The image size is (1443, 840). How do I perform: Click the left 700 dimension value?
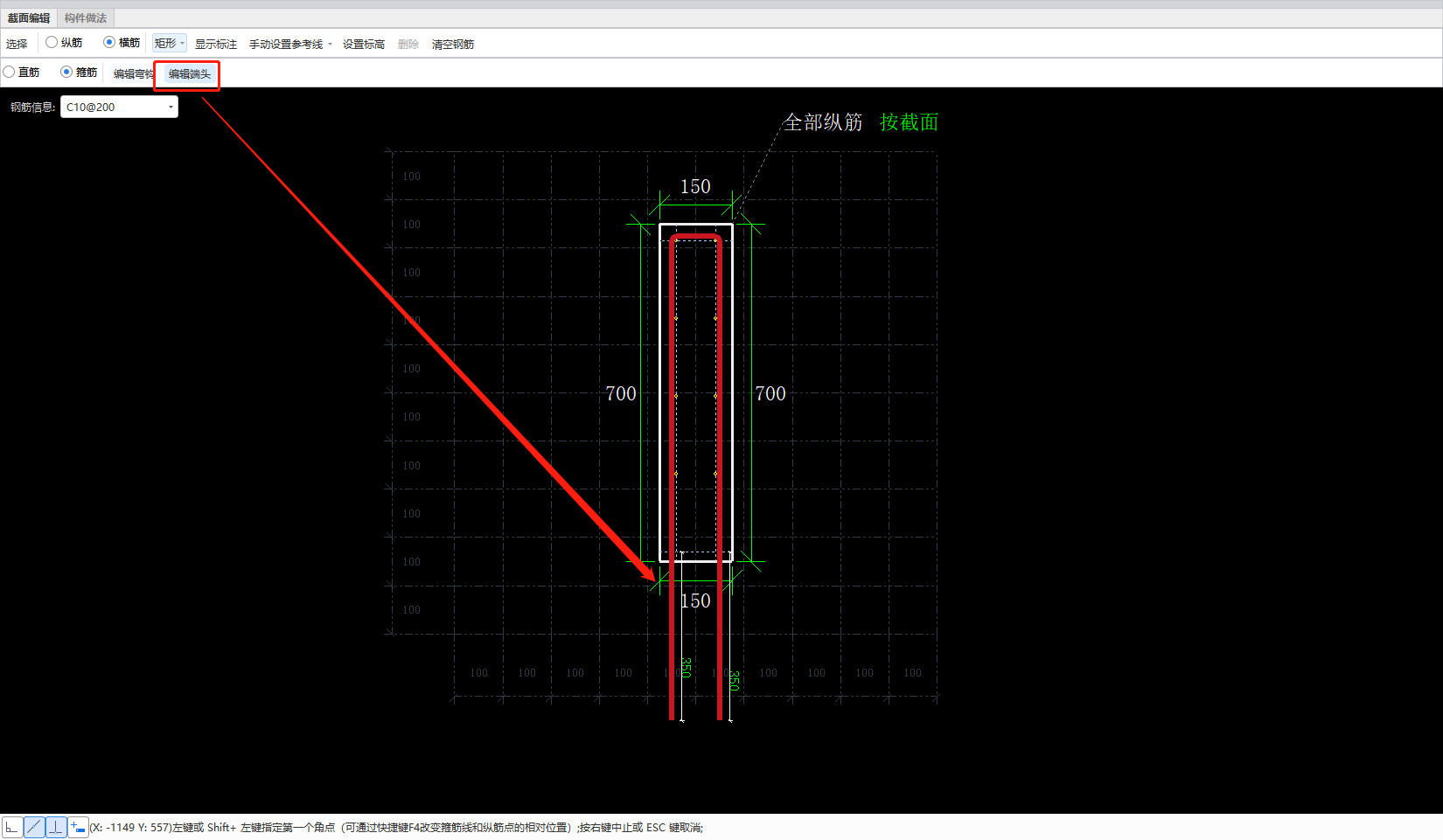[621, 393]
